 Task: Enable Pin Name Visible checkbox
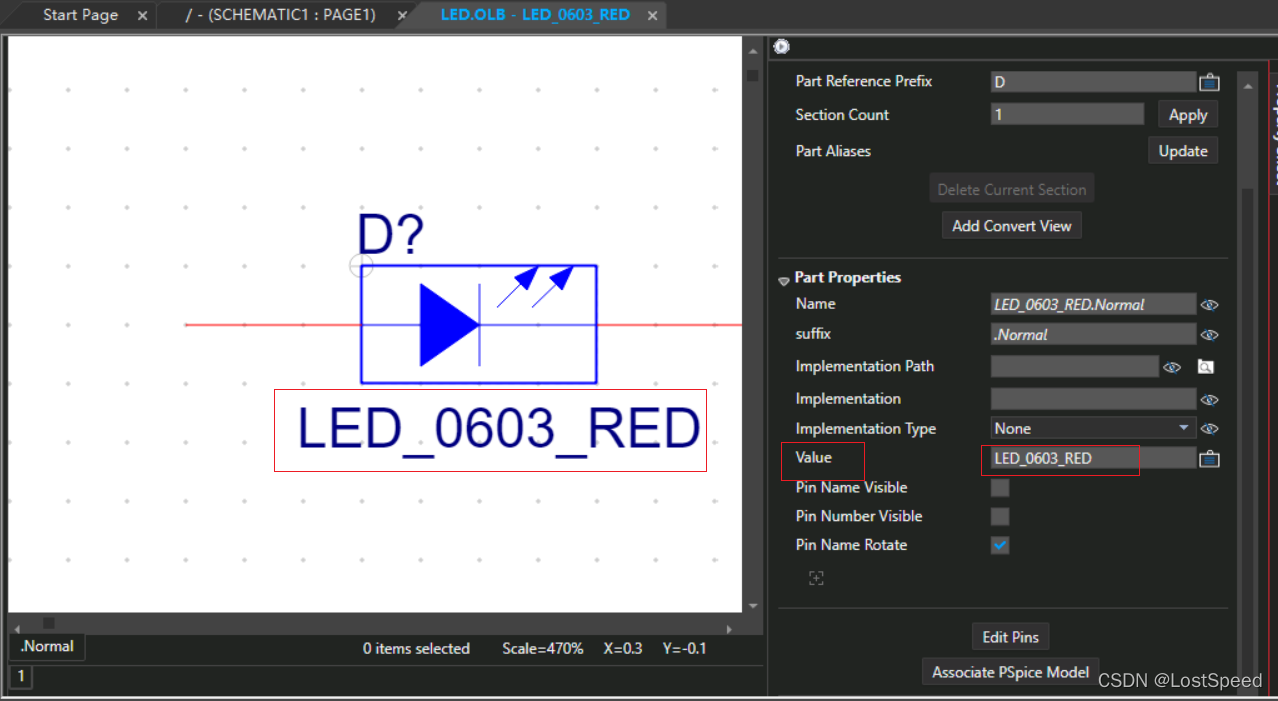click(1000, 488)
